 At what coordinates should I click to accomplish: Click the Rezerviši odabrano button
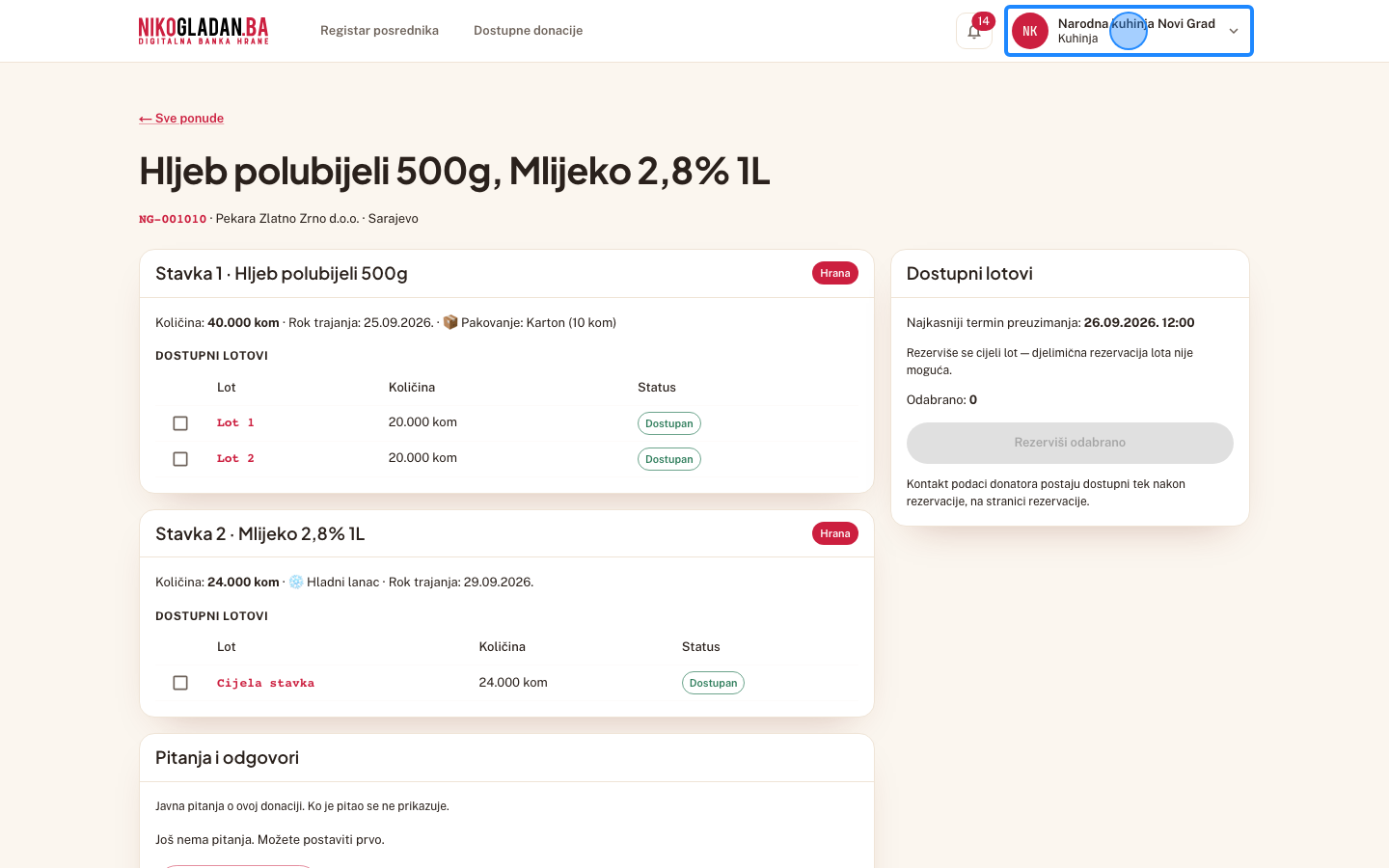coord(1070,443)
